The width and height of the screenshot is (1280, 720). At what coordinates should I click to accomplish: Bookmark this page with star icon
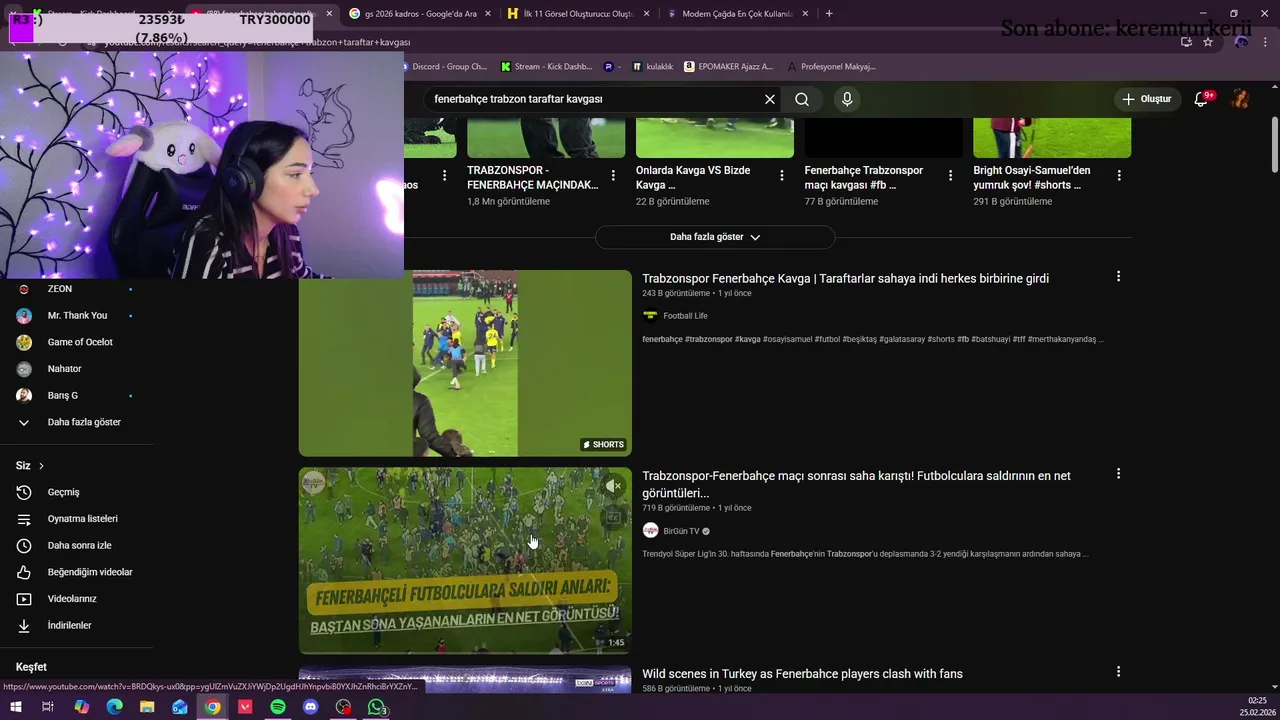pos(1208,42)
